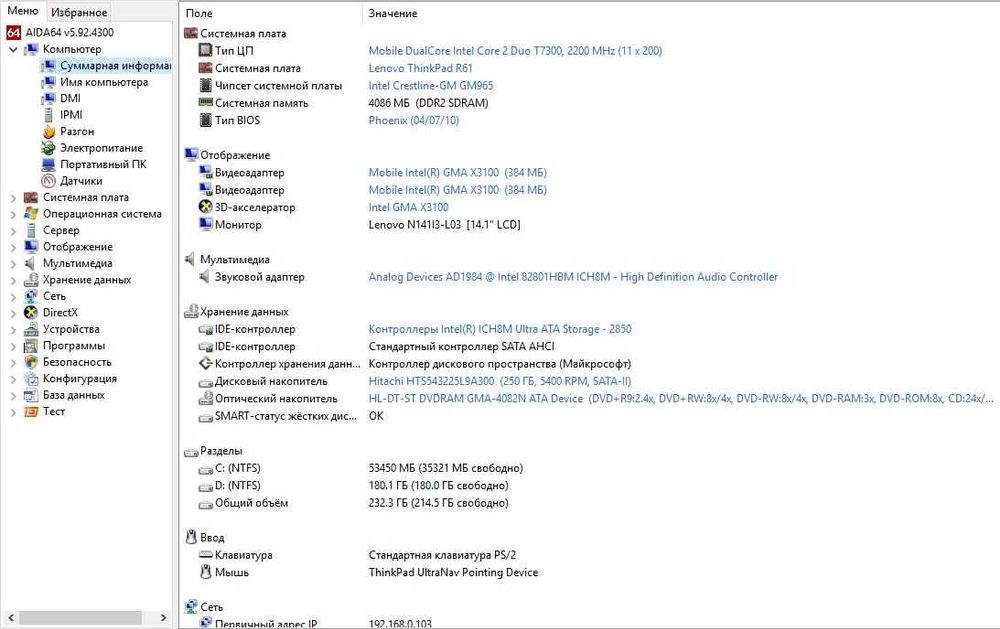Click the Чипсет системной платы icon
Screen dimensions: 1000x629
tap(205, 85)
